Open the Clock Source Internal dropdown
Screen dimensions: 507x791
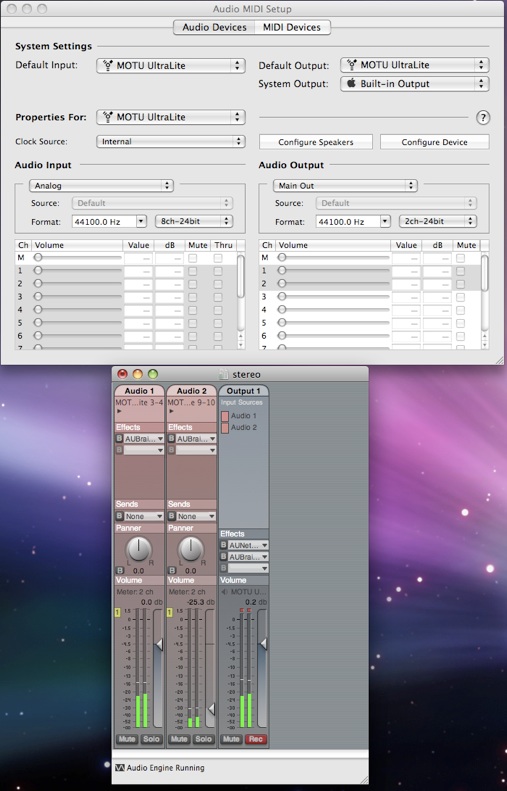pos(171,142)
